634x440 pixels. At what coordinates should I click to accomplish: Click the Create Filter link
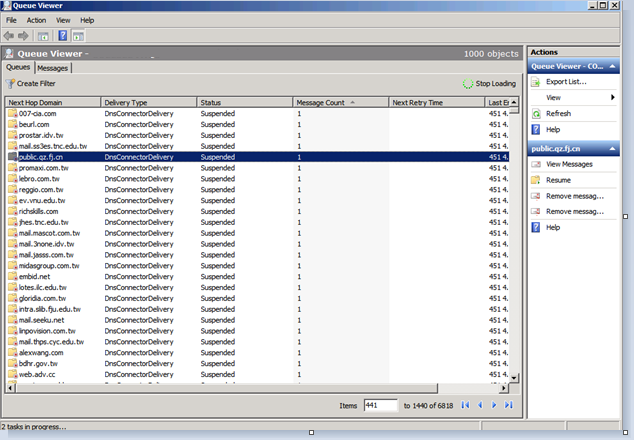(36, 84)
